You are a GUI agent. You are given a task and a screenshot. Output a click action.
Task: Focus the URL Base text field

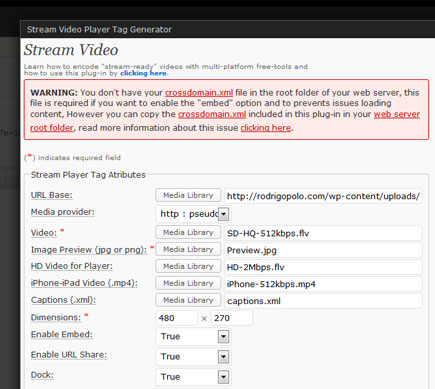[323, 196]
